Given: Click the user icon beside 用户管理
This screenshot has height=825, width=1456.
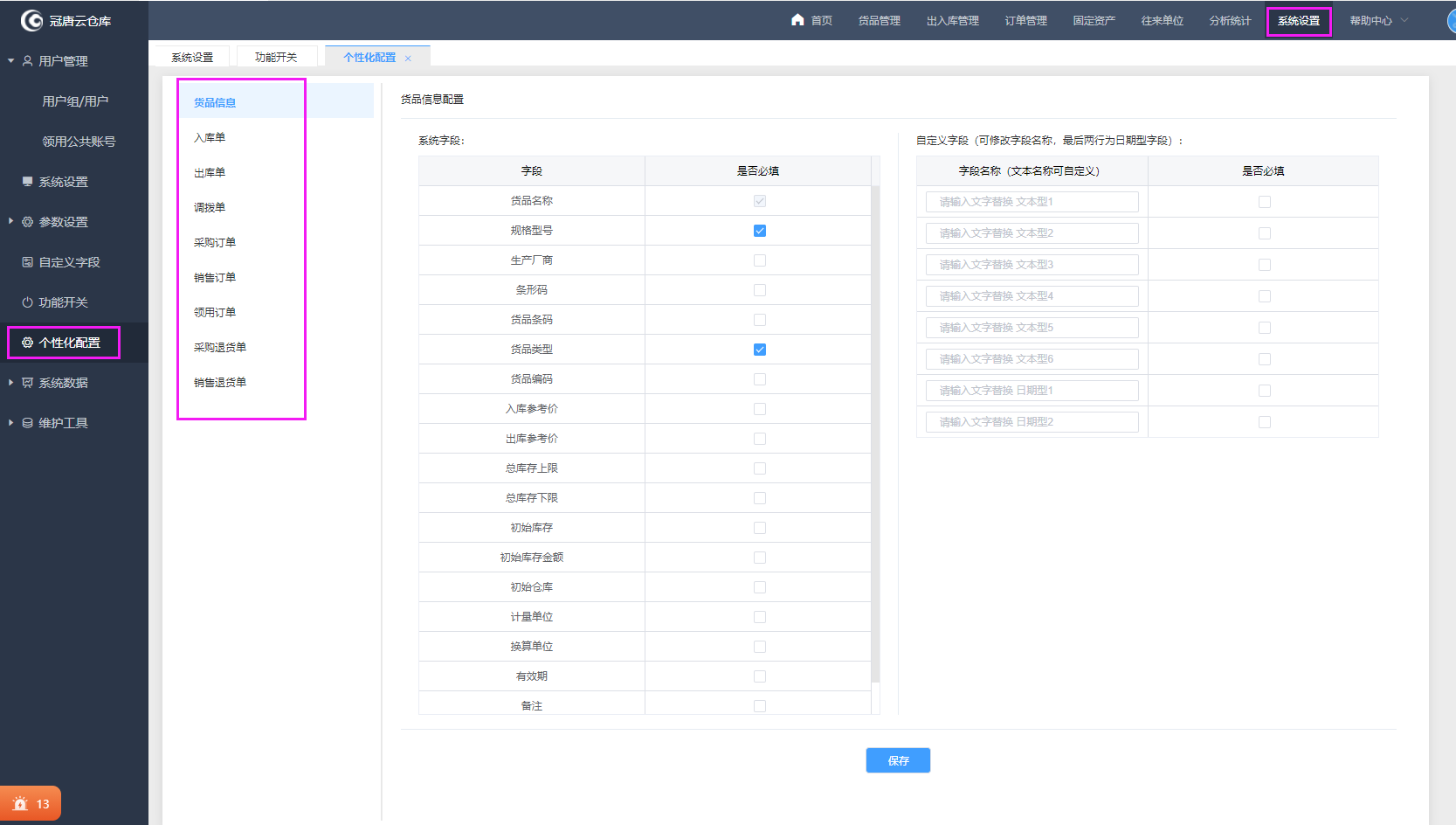Looking at the screenshot, I should coord(28,61).
